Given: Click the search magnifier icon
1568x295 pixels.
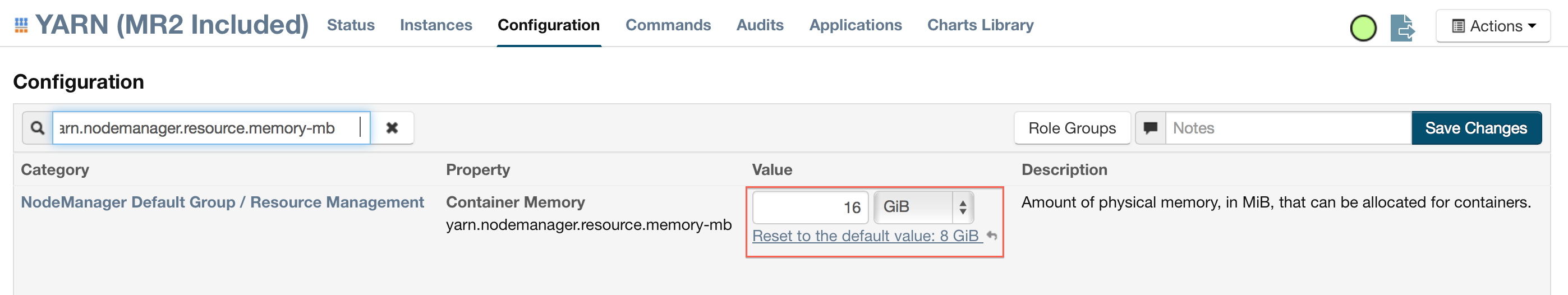Looking at the screenshot, I should [x=38, y=128].
